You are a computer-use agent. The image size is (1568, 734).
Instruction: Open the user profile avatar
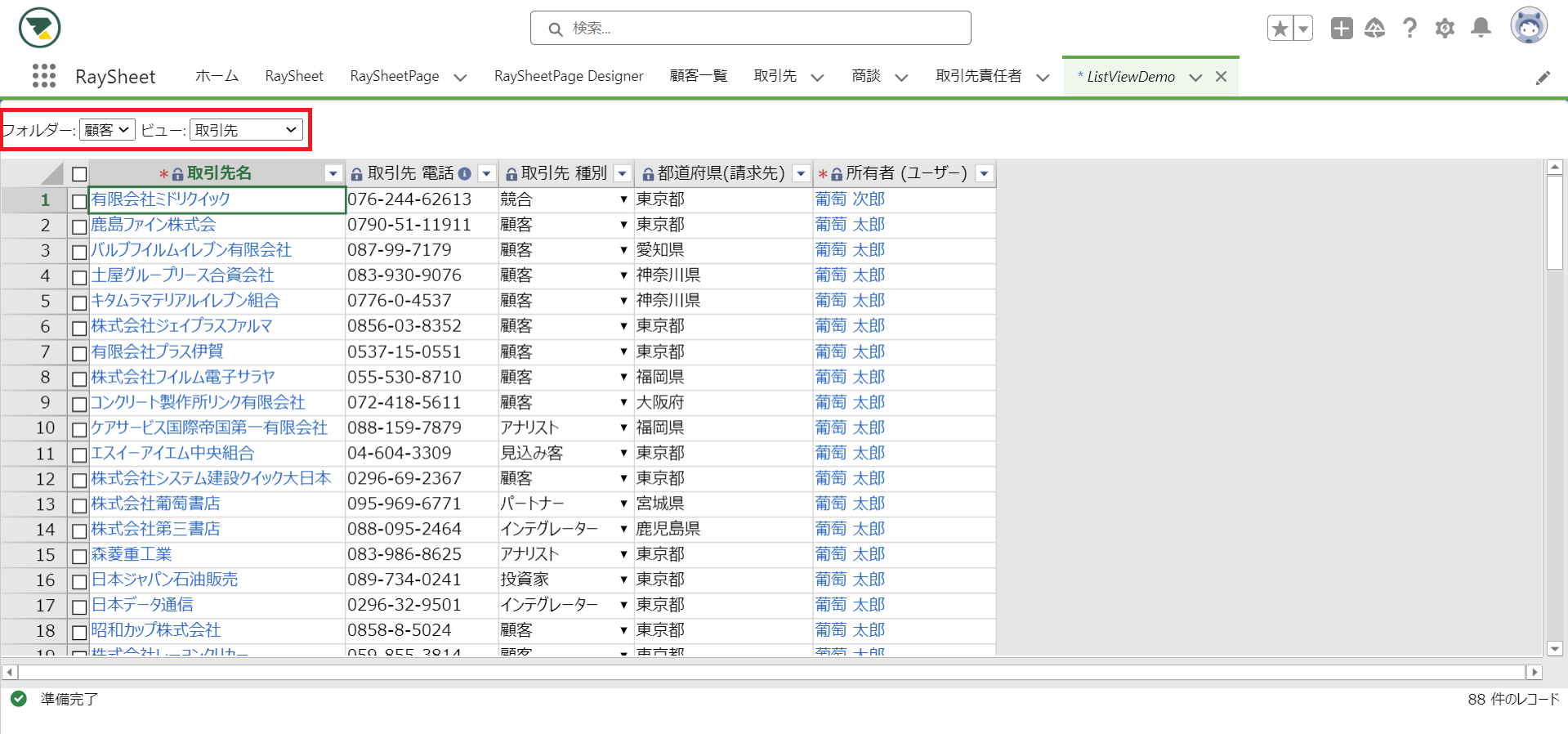click(x=1529, y=26)
